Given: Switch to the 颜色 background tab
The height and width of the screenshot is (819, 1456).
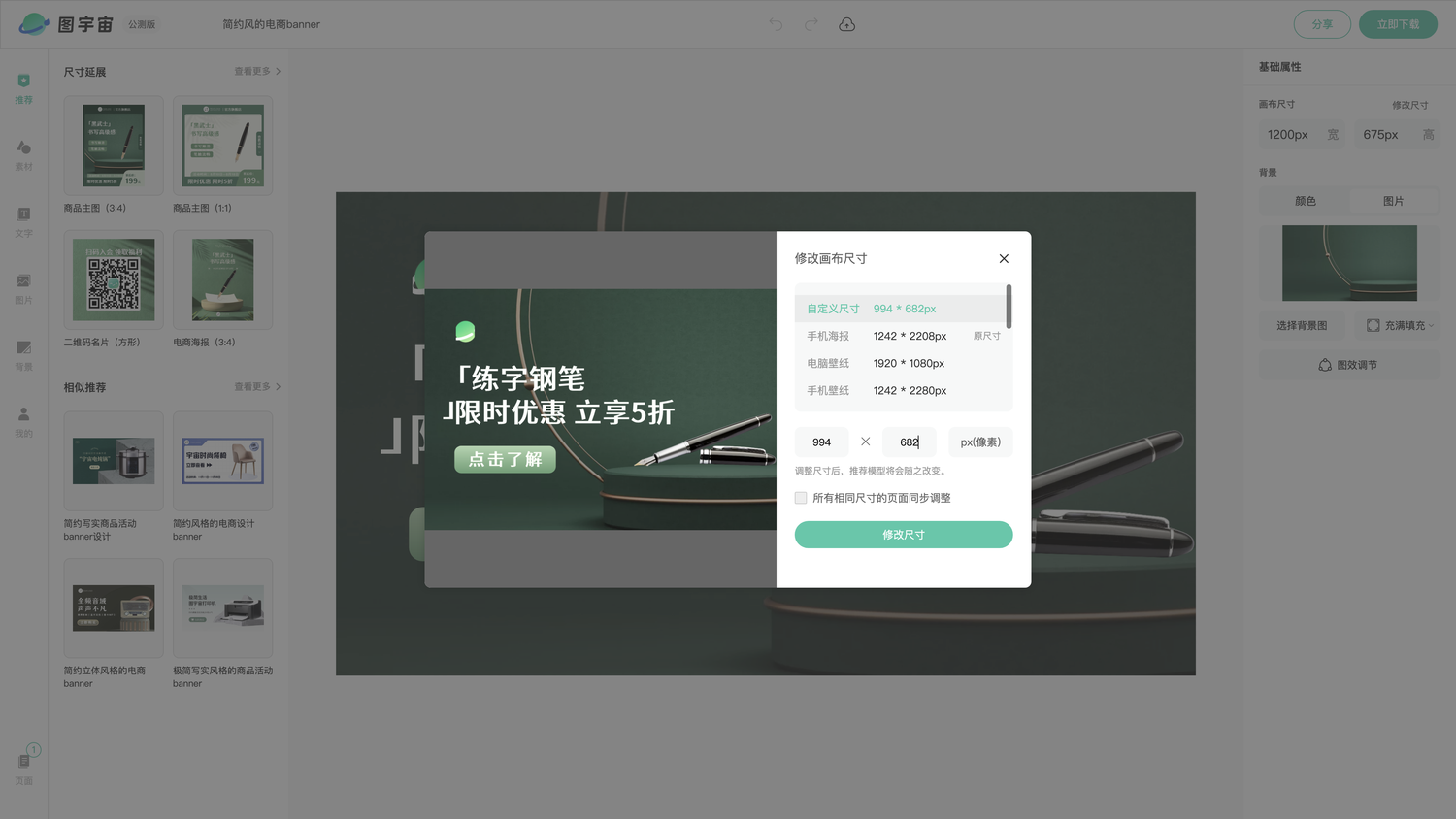Looking at the screenshot, I should [1305, 201].
